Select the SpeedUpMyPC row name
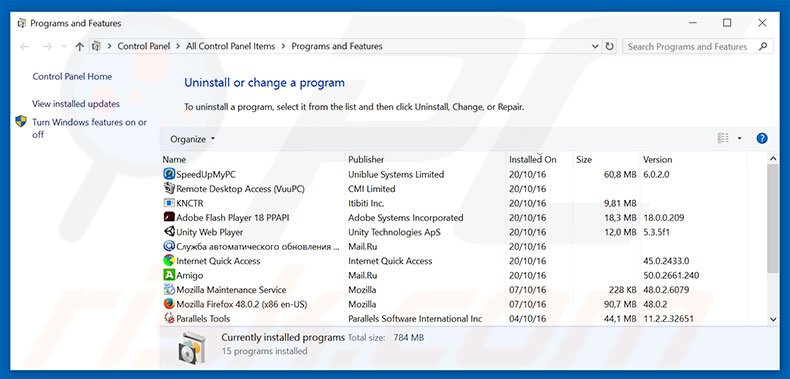Screen dimensions: 790x379 [206, 174]
